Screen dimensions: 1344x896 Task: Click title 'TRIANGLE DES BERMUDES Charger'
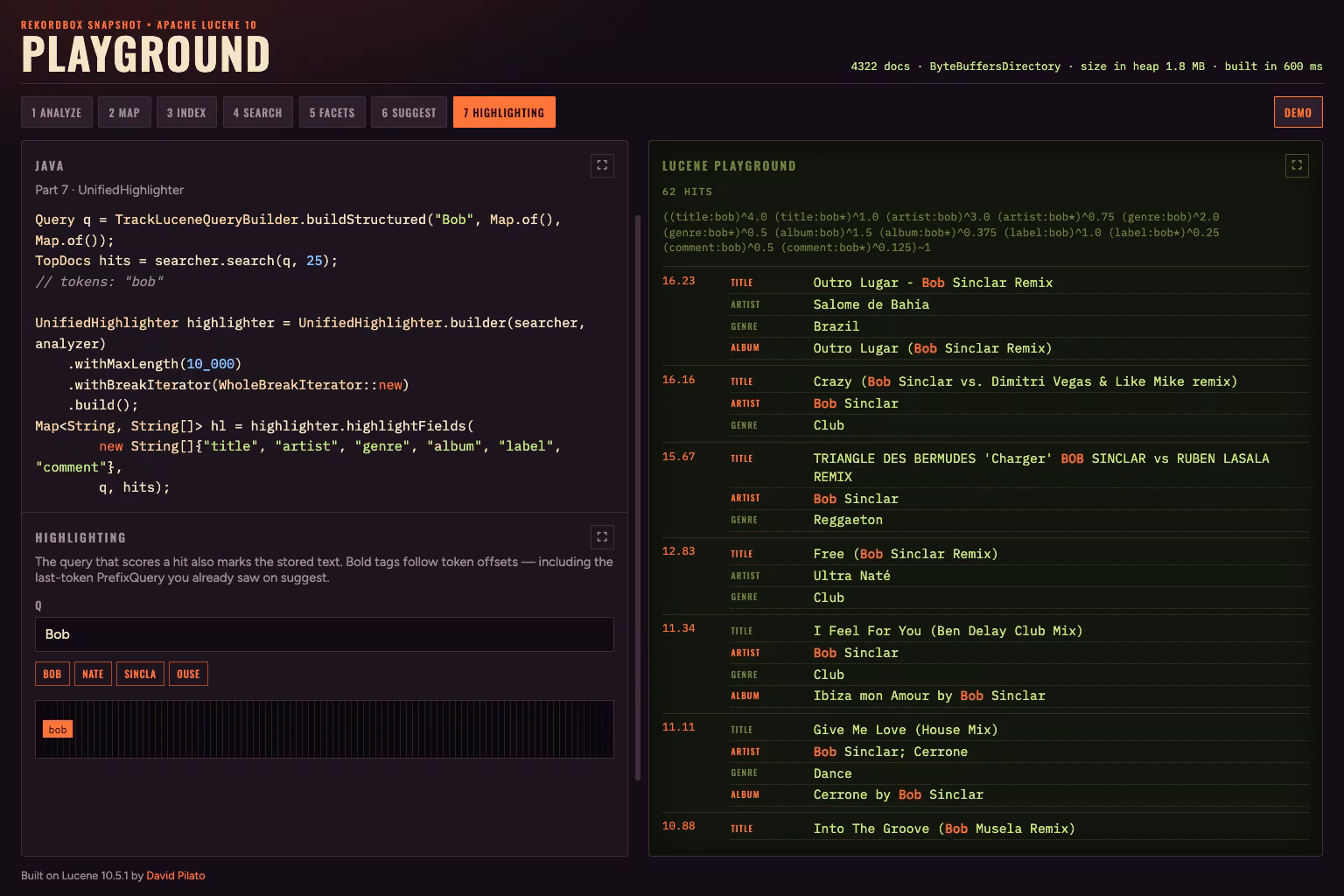pos(1041,467)
